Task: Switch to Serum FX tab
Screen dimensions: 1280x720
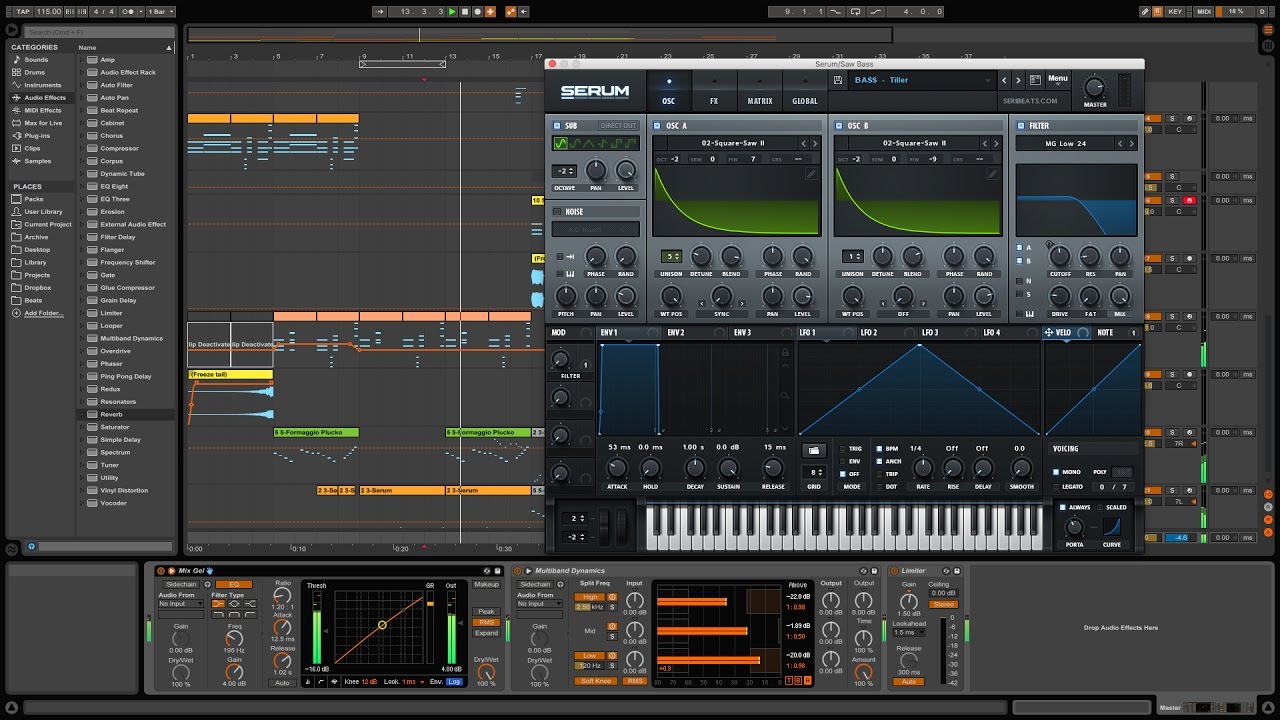Action: (714, 92)
